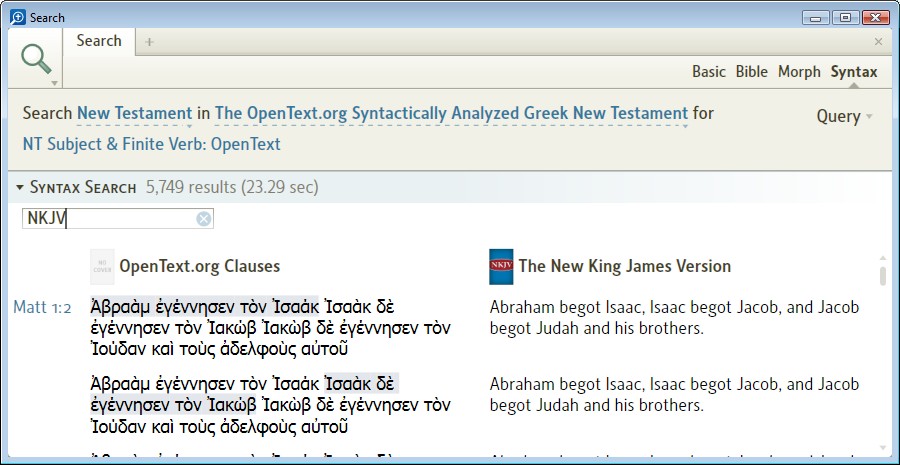This screenshot has height=465, width=900.
Task: Clear the NKJV text field
Action: (204, 219)
